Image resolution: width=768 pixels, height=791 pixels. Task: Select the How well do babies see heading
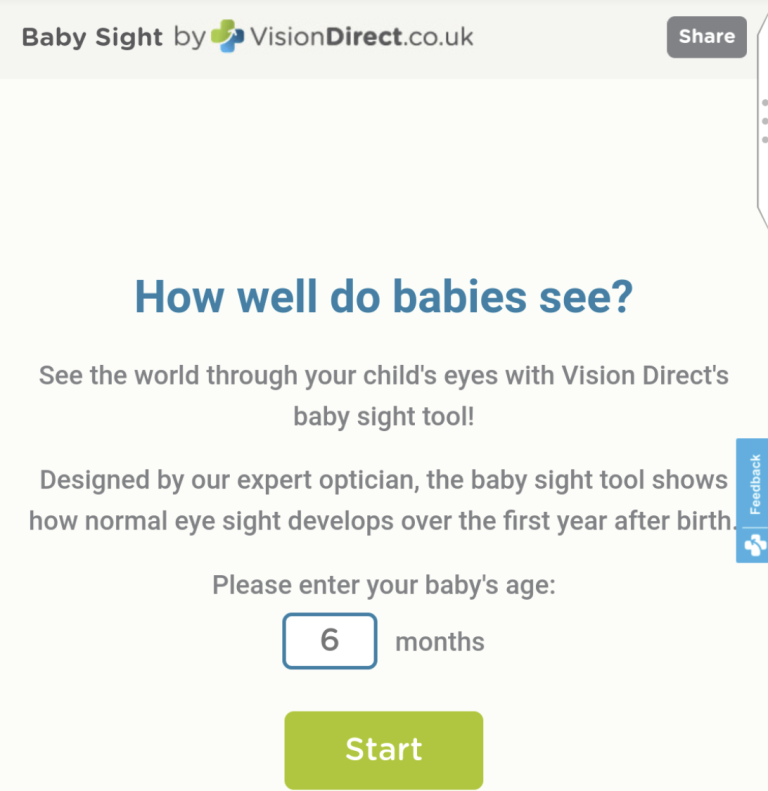(383, 297)
